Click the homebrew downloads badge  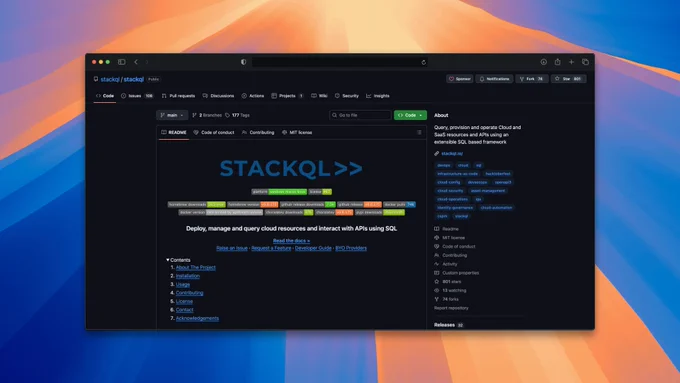[196, 204]
